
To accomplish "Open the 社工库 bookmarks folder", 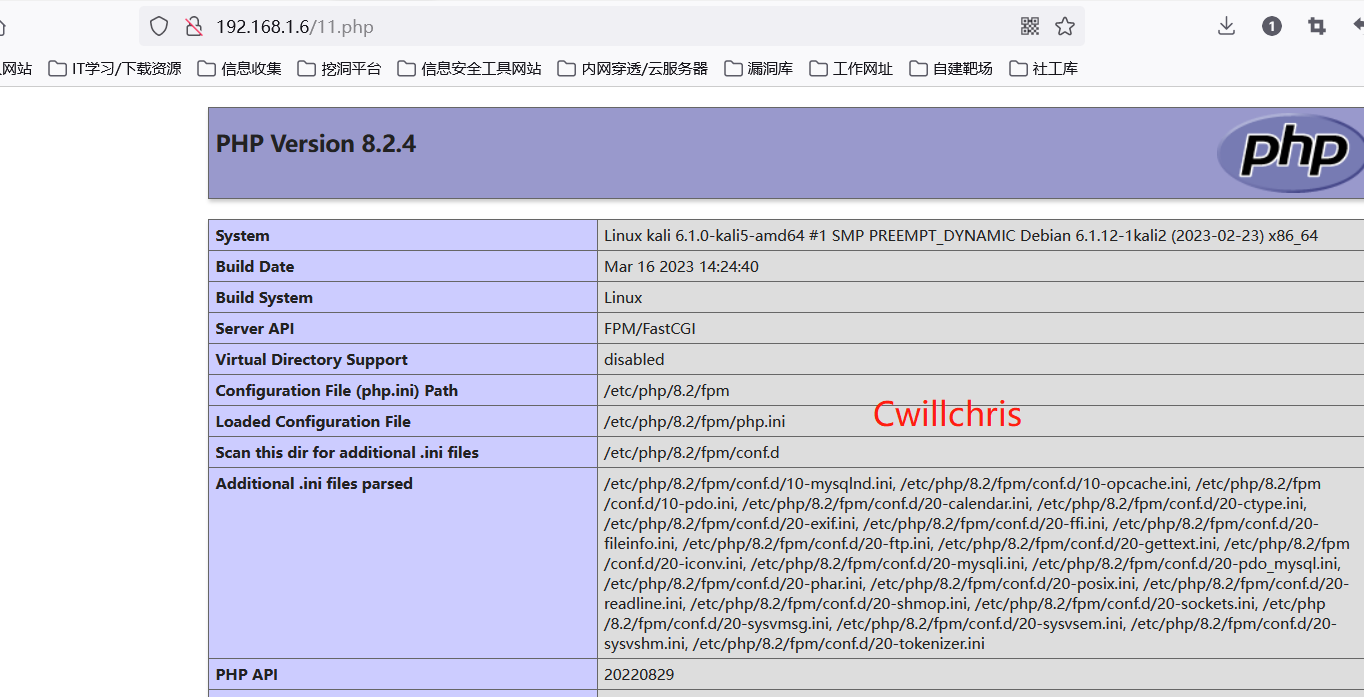I will (1044, 68).
